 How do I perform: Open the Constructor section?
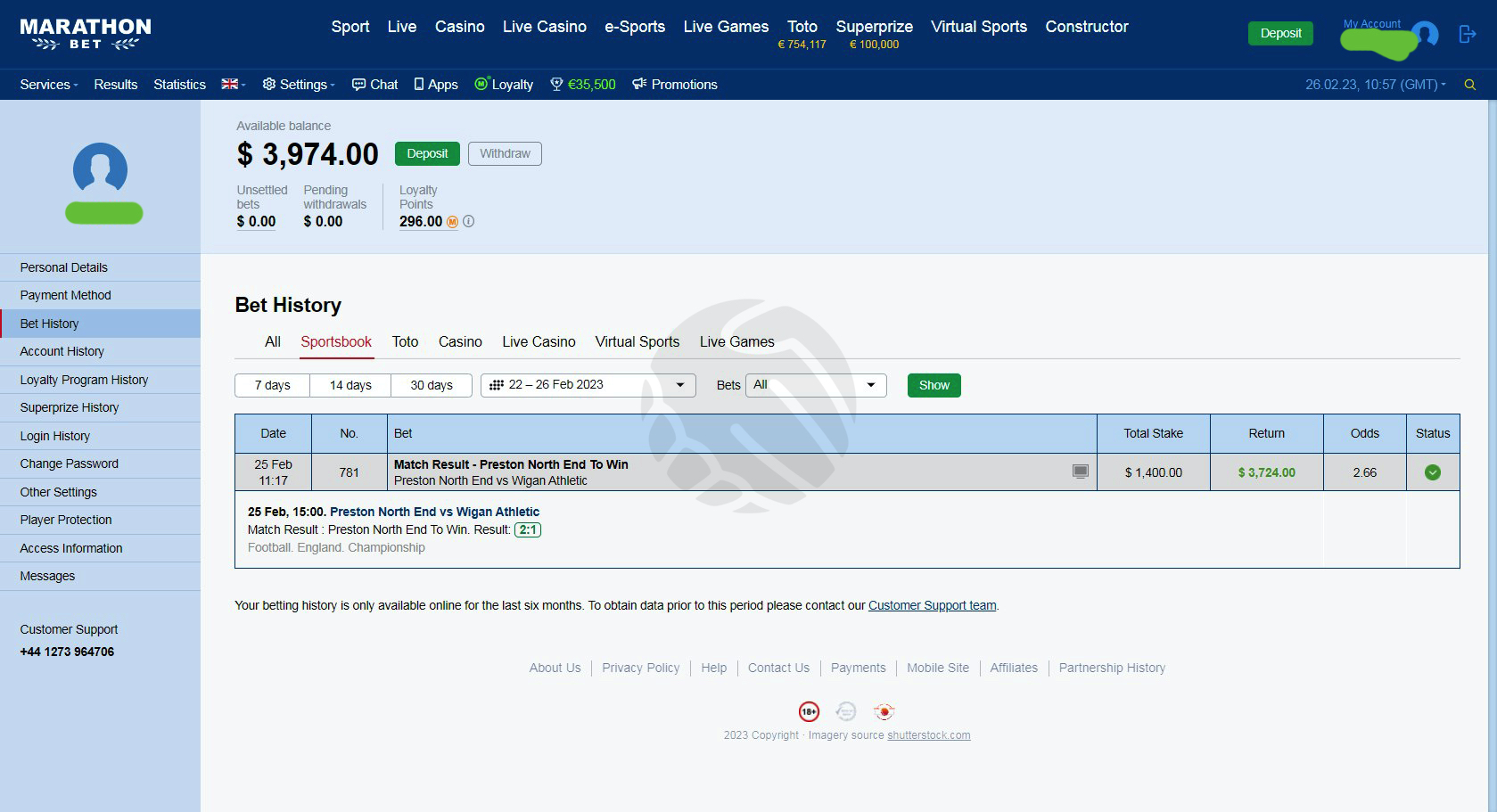[1087, 27]
